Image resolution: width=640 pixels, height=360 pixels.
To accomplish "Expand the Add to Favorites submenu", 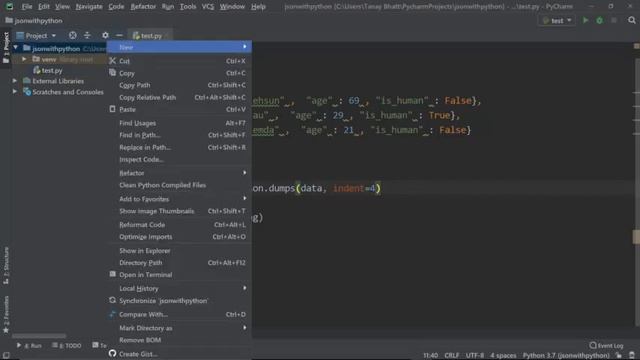I will [179, 199].
